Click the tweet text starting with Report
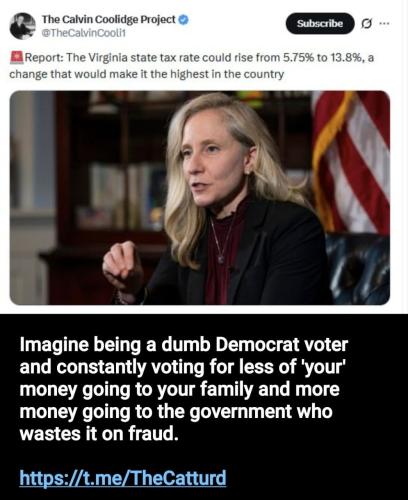The image size is (408, 500). click(x=192, y=66)
